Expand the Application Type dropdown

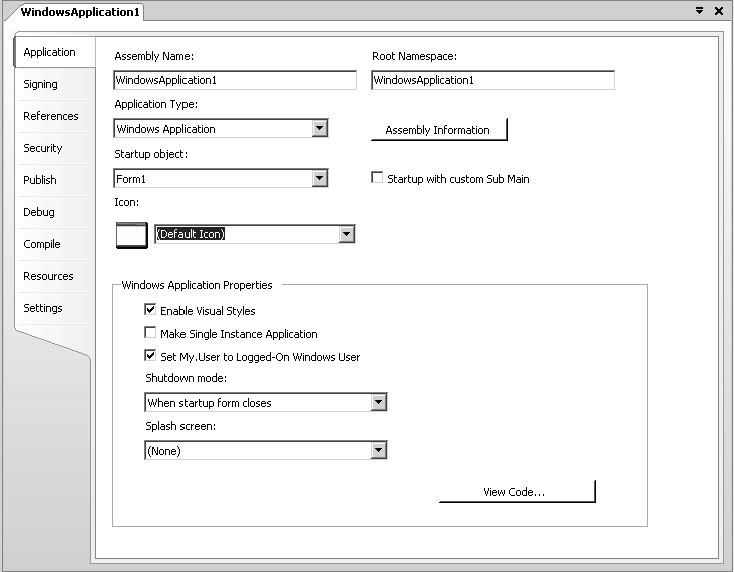coord(319,128)
